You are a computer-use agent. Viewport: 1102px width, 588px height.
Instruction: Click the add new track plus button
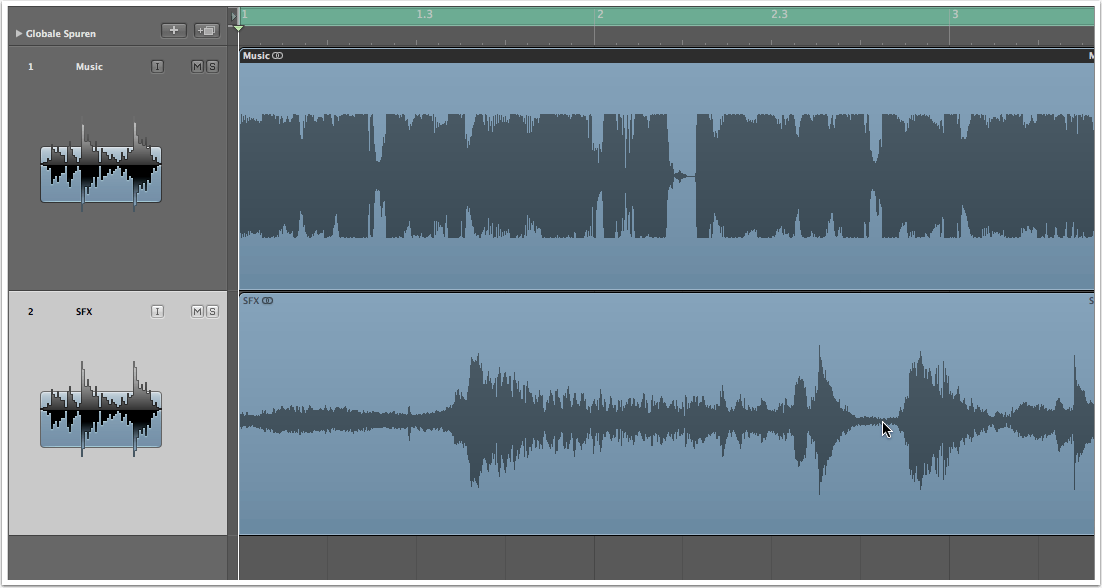(174, 31)
